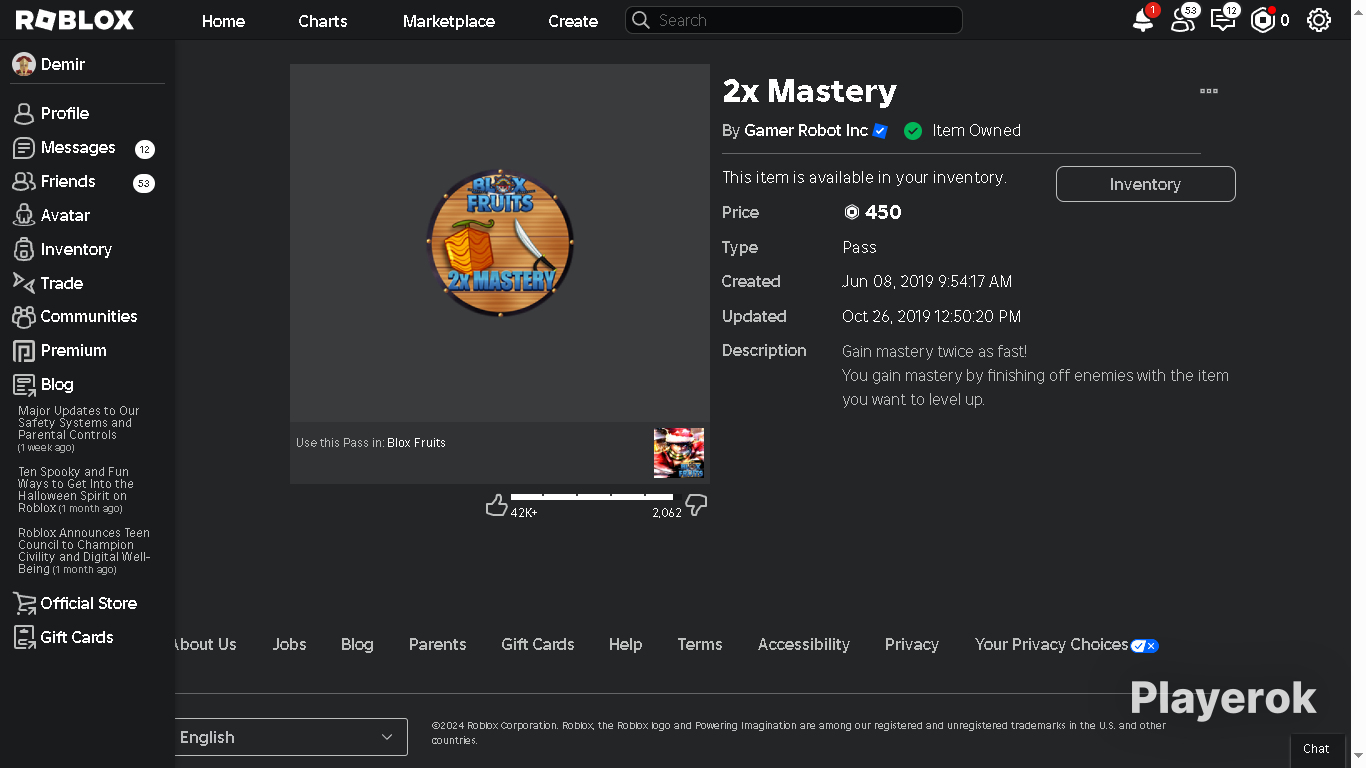
Task: Click the 2x Mastery pass image
Action: [500, 243]
